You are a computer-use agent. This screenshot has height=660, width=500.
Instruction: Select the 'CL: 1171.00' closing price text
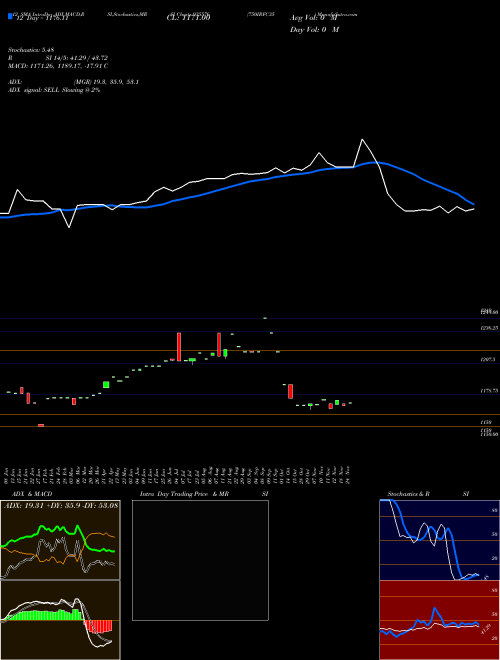188,17
